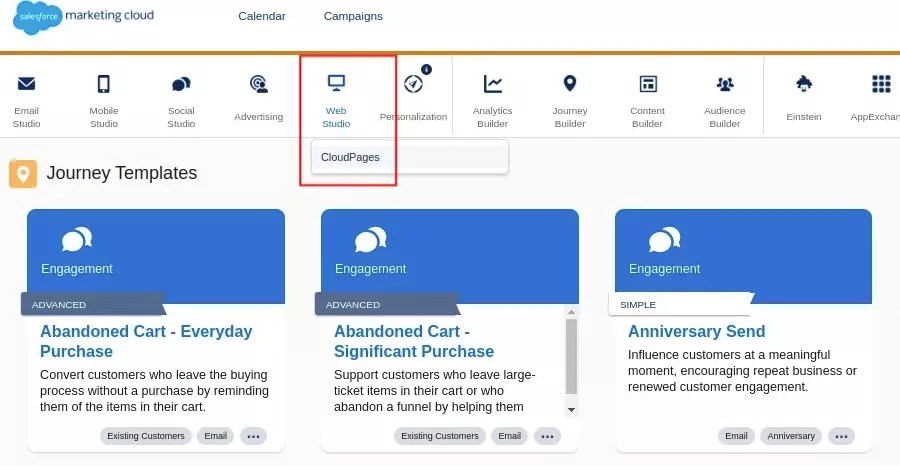Image resolution: width=900 pixels, height=466 pixels.
Task: Click the Journey Templates orange pin icon
Action: tap(23, 174)
